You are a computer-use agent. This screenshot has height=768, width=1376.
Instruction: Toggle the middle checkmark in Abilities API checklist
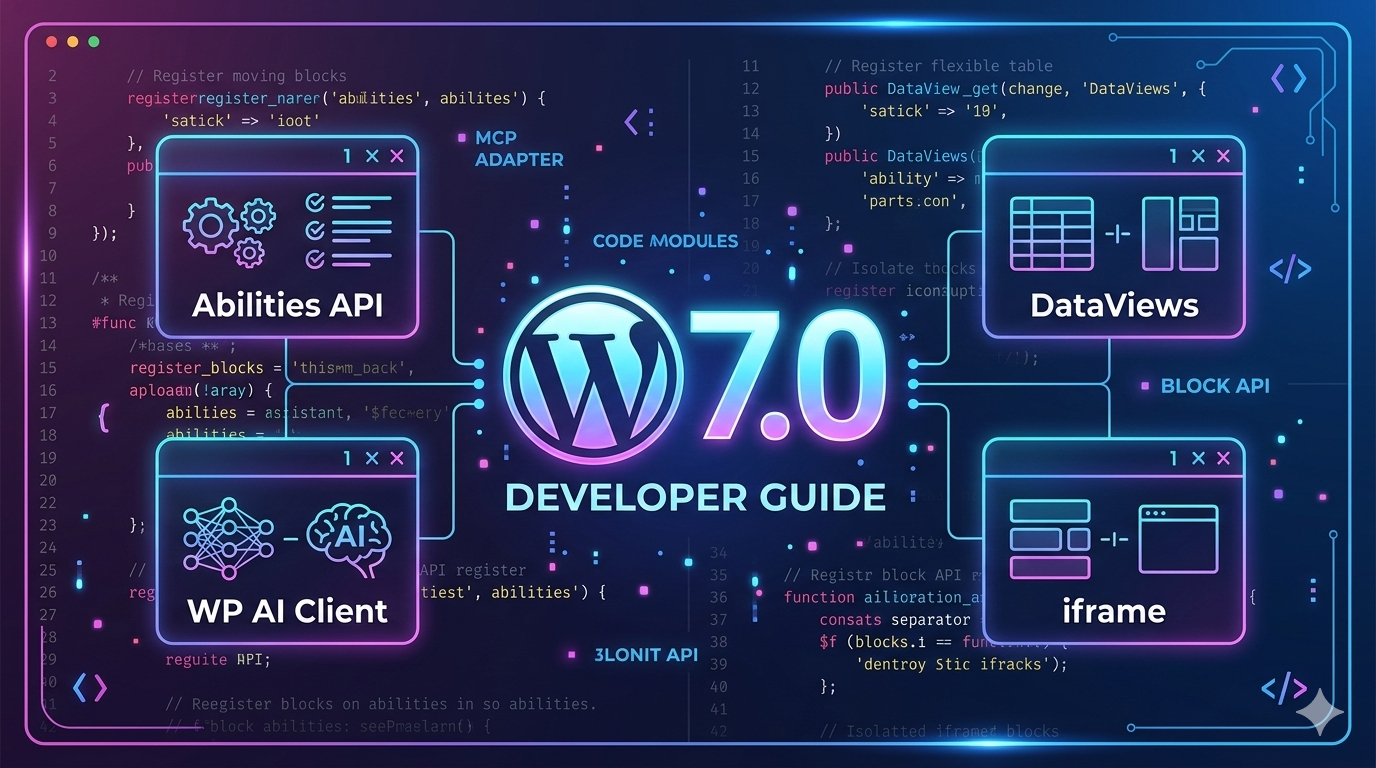click(x=315, y=231)
